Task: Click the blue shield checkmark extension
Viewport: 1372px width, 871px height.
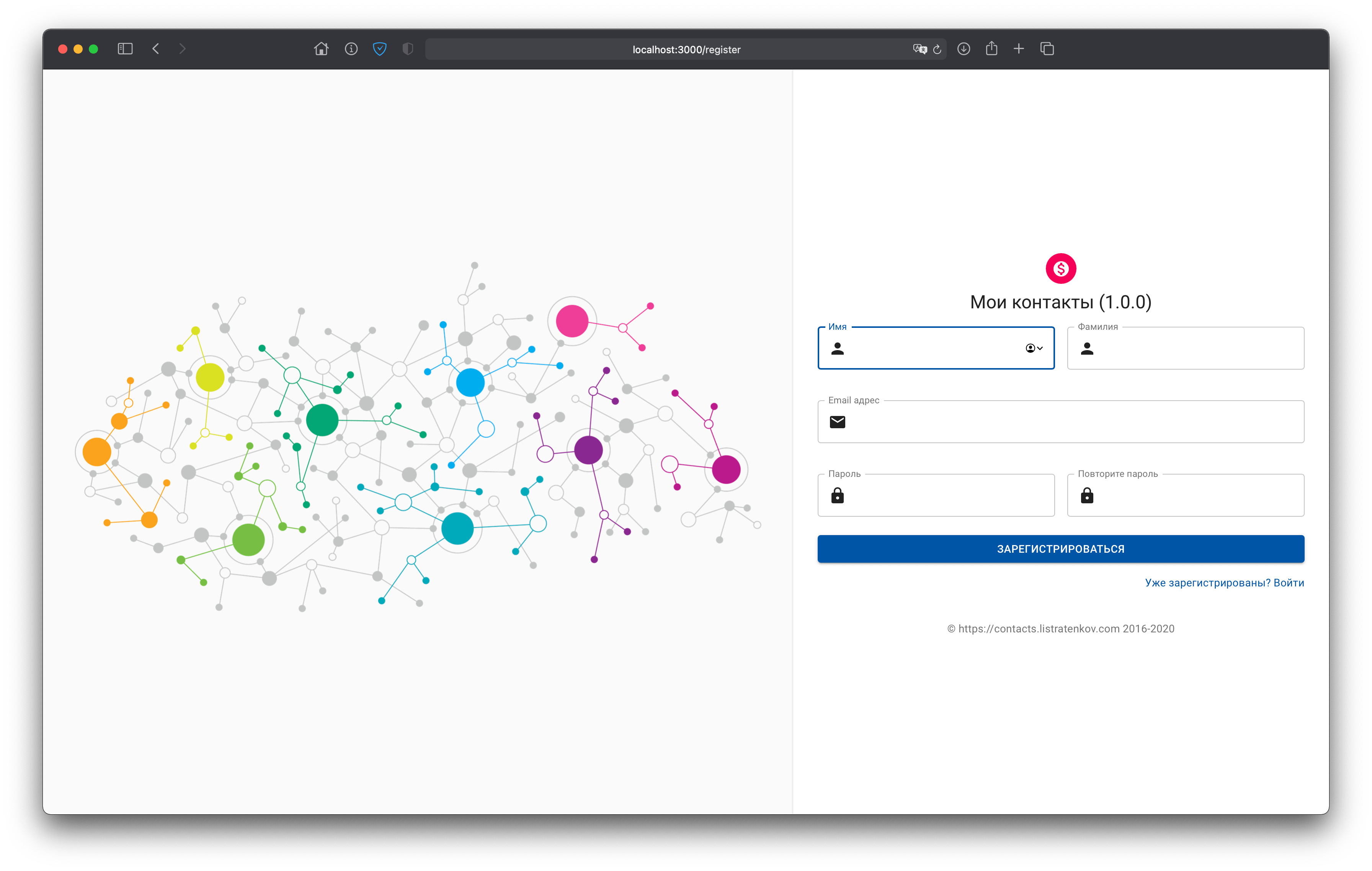Action: click(379, 49)
